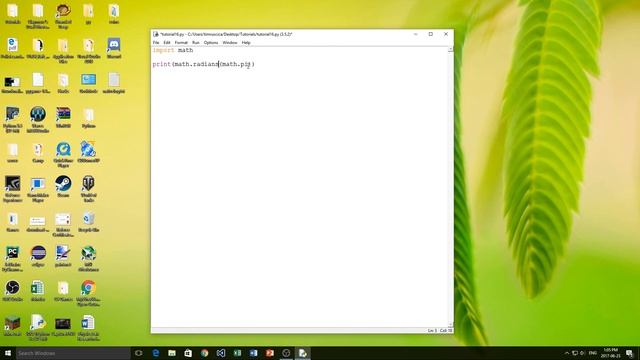
Task: Close the IDLE editor window
Action: point(446,34)
